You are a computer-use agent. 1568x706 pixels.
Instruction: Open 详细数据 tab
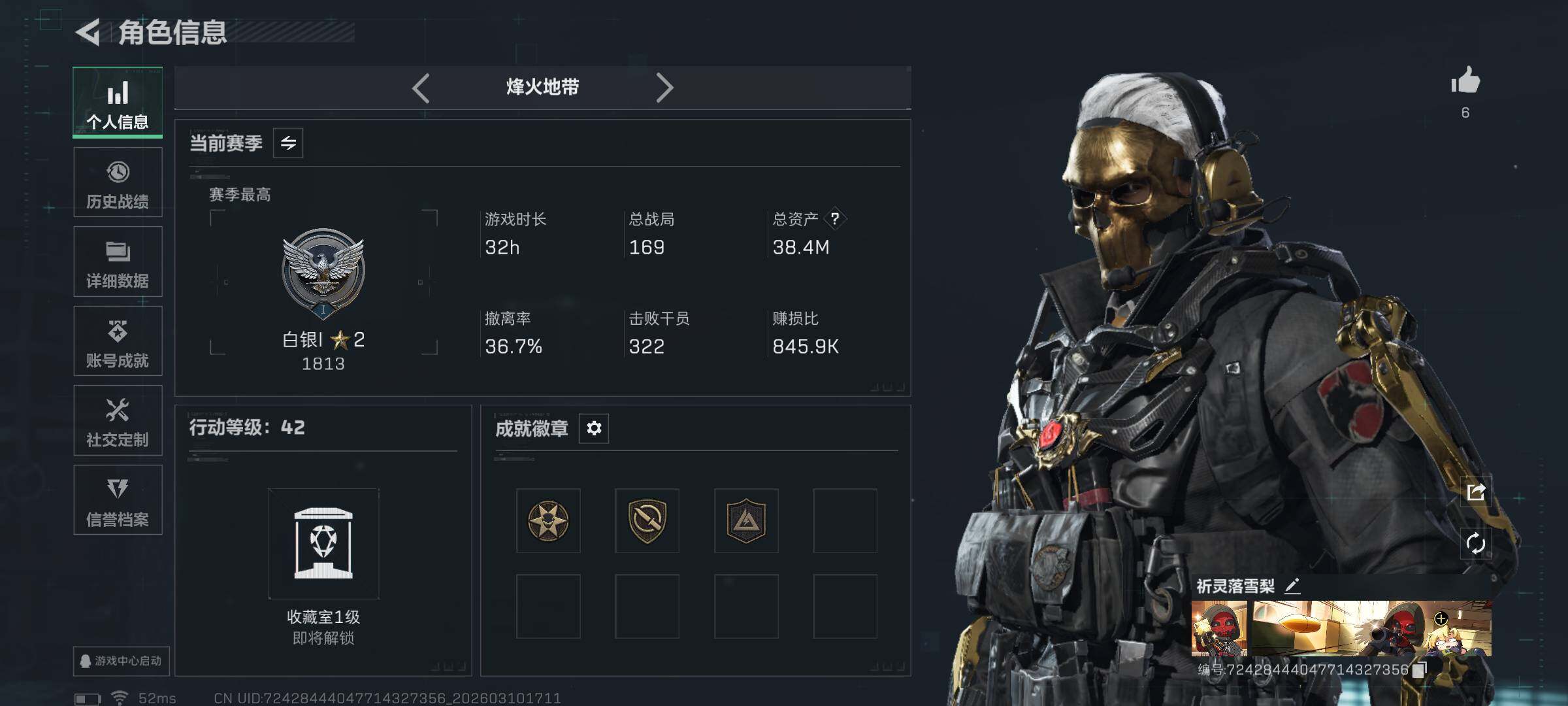click(x=118, y=261)
